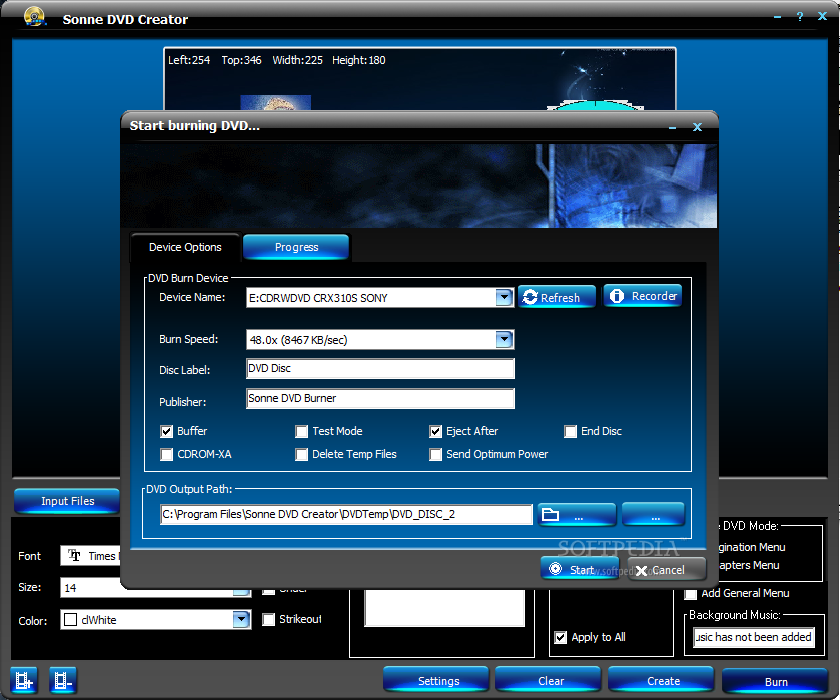The image size is (840, 700).
Task: Click the DVD output path text field
Action: (x=346, y=514)
